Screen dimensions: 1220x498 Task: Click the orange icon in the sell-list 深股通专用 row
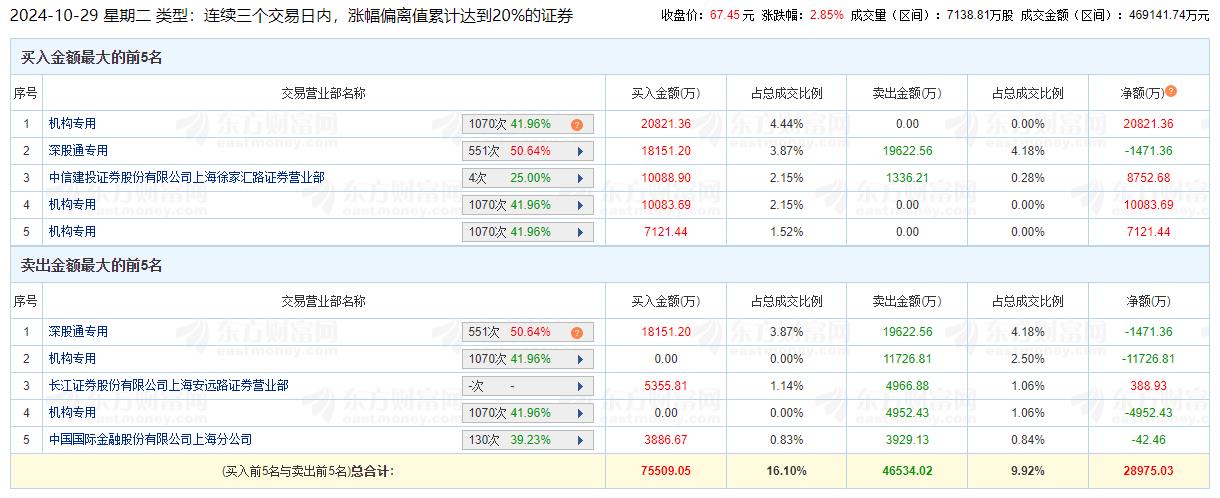click(x=577, y=333)
